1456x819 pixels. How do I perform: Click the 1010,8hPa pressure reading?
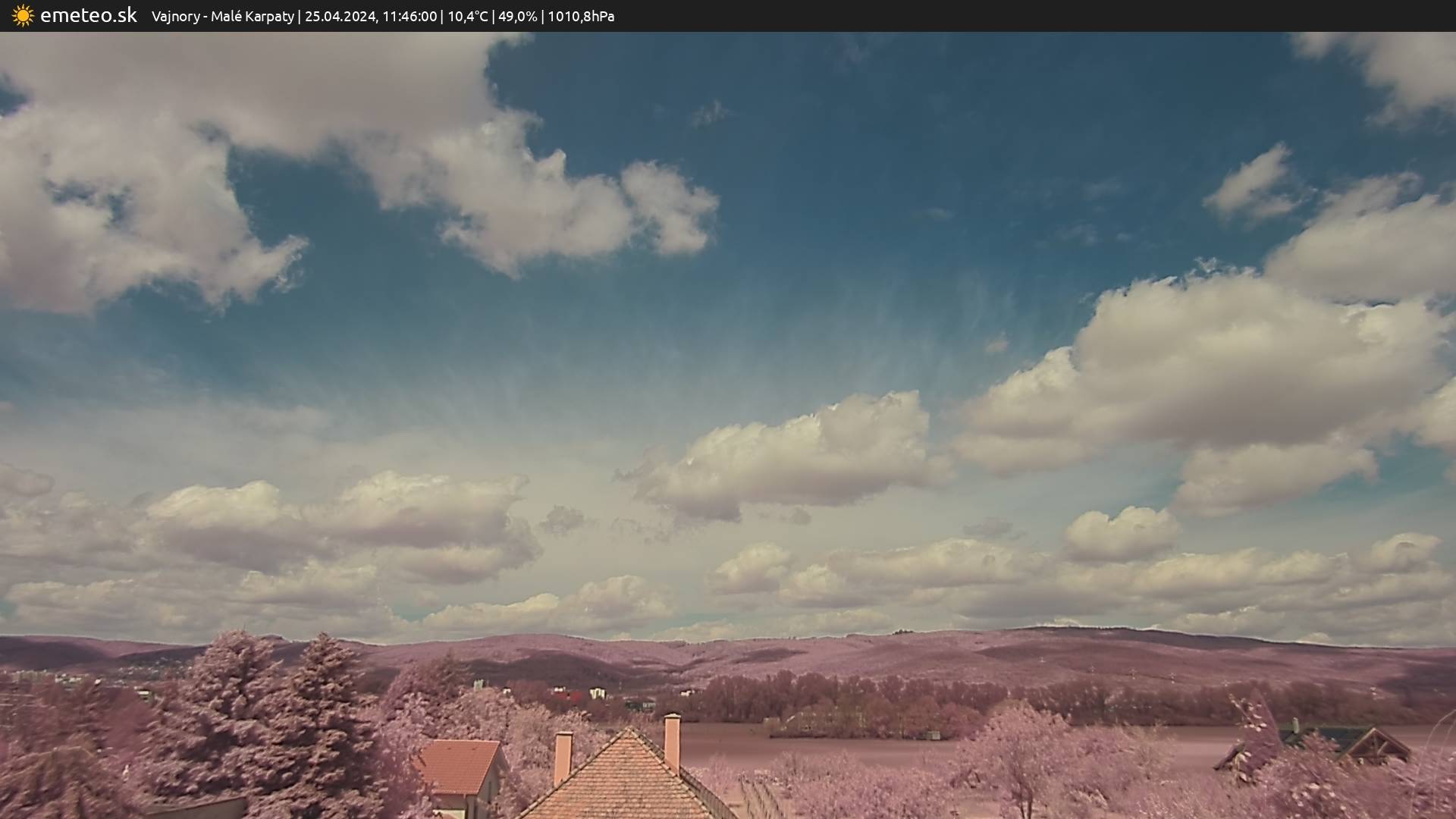tap(581, 16)
